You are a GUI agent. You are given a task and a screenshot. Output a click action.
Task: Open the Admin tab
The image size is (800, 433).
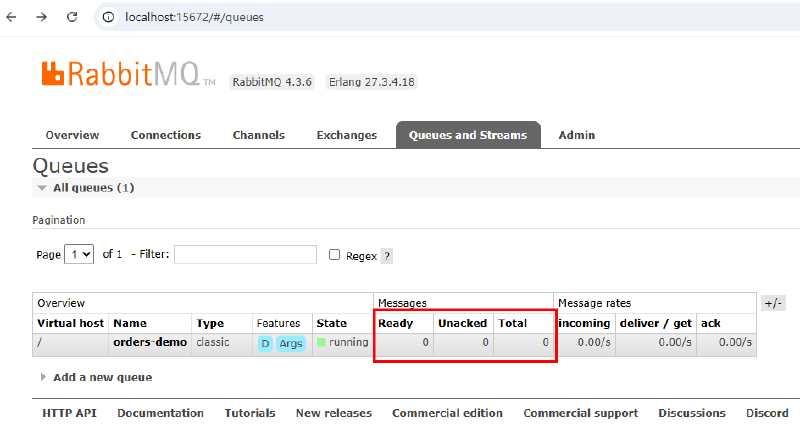pyautogui.click(x=577, y=135)
